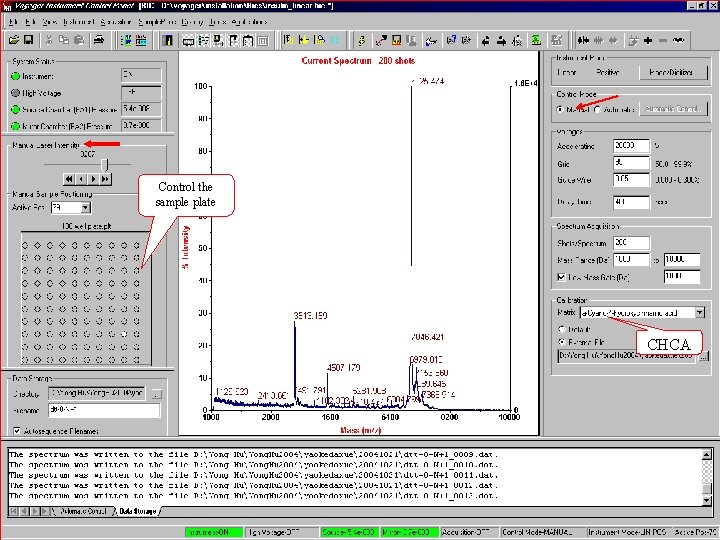The image size is (720, 540).
Task: Click the black right arrow toolbar icon
Action: coord(501,41)
